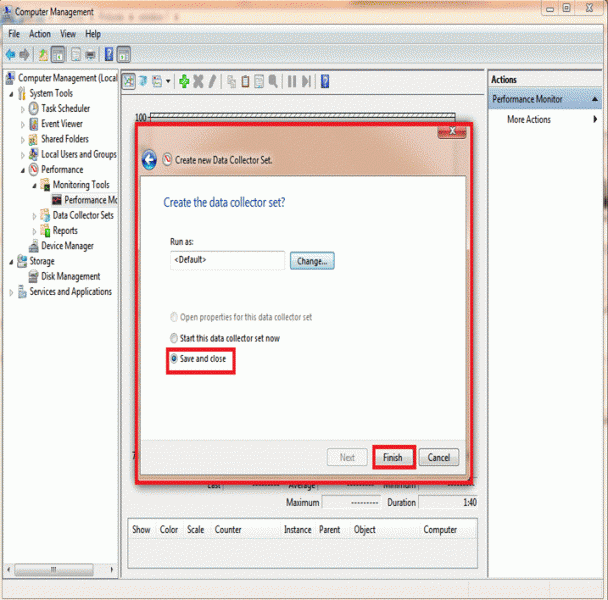Click the Back arrow in main toolbar
608x600 pixels.
click(10, 55)
